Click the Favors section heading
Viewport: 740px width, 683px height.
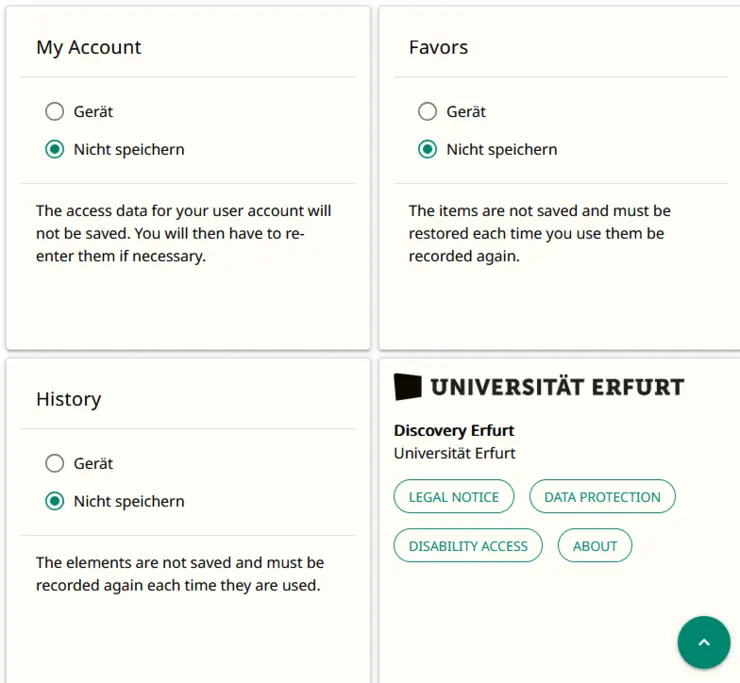point(438,47)
